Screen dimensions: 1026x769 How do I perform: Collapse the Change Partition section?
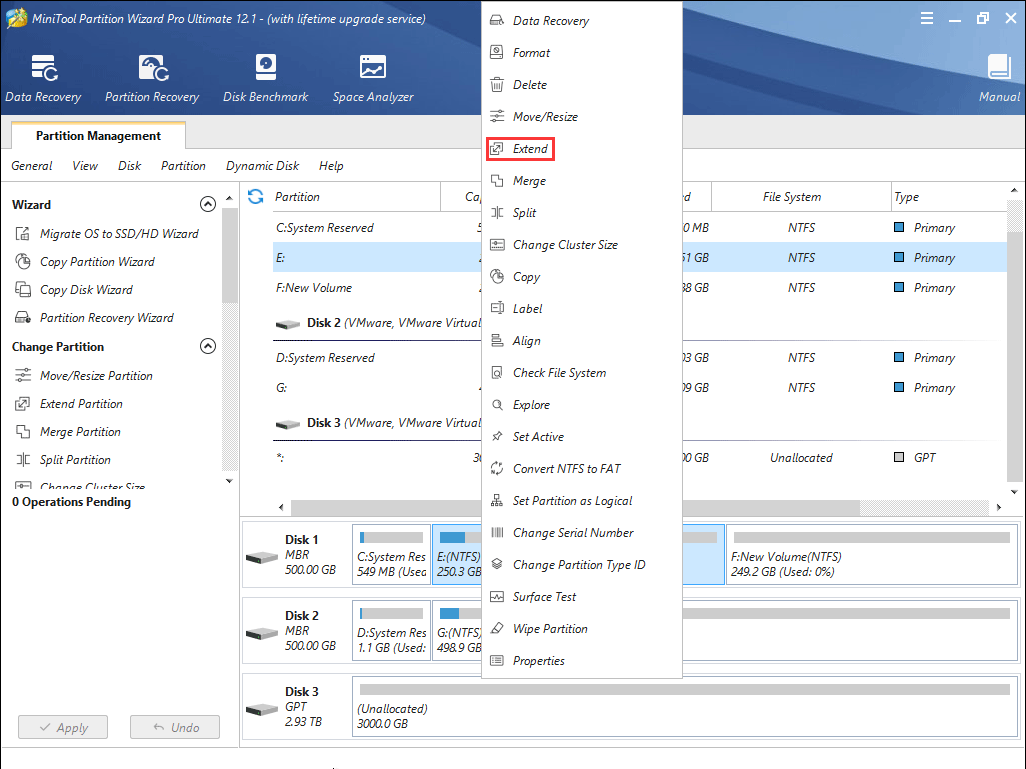click(x=207, y=346)
